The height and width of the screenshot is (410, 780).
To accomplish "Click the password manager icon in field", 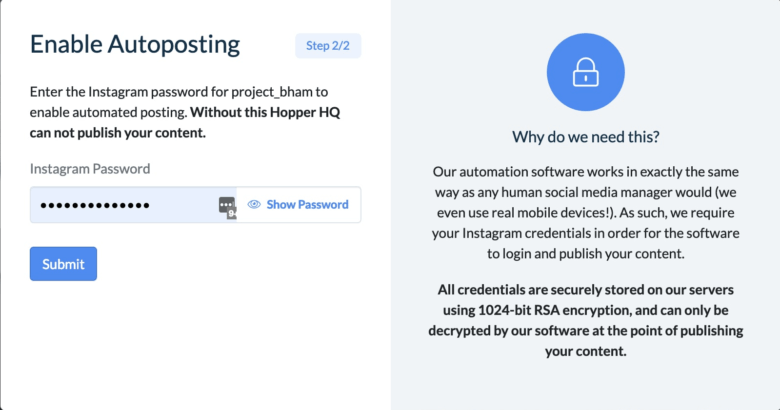I will [227, 205].
